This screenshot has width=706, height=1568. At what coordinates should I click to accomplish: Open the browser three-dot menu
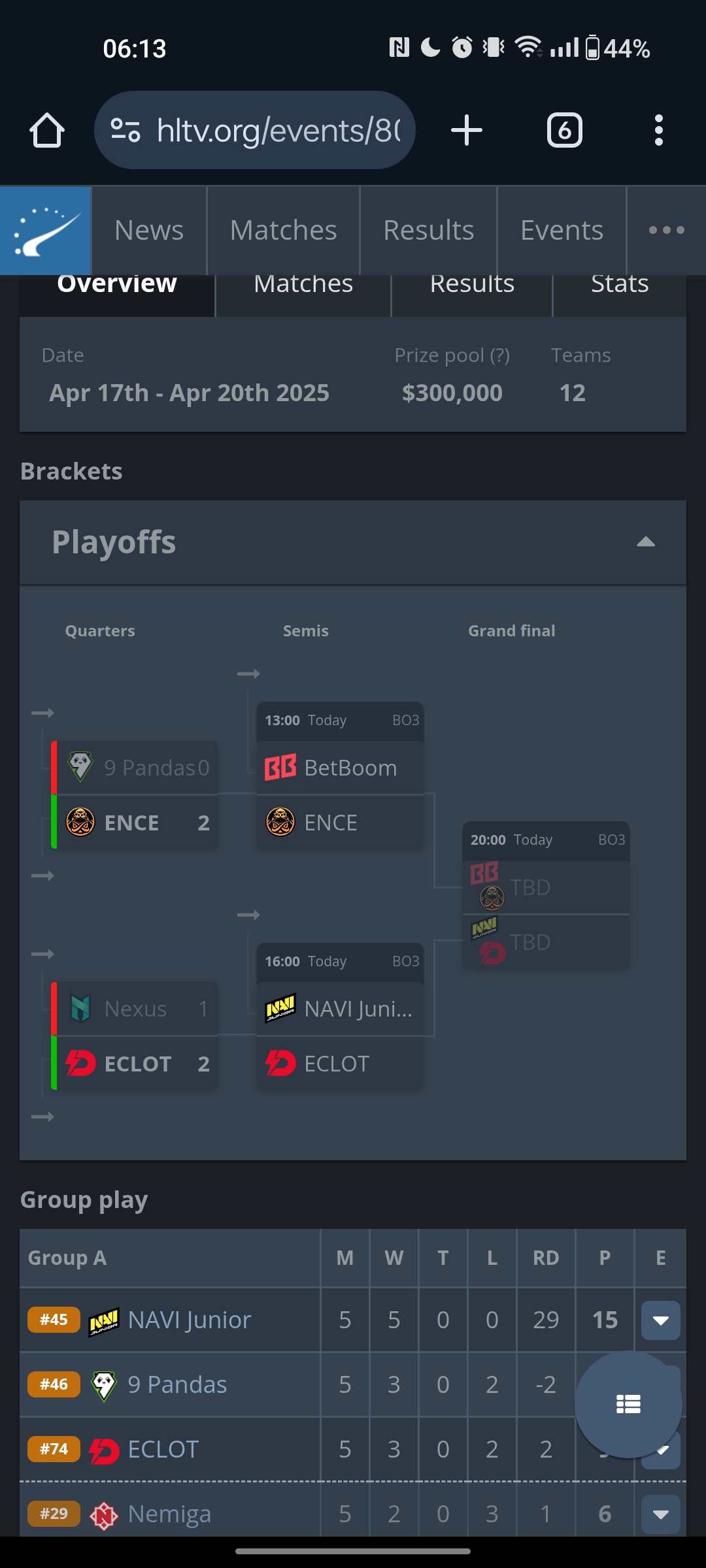pos(658,130)
